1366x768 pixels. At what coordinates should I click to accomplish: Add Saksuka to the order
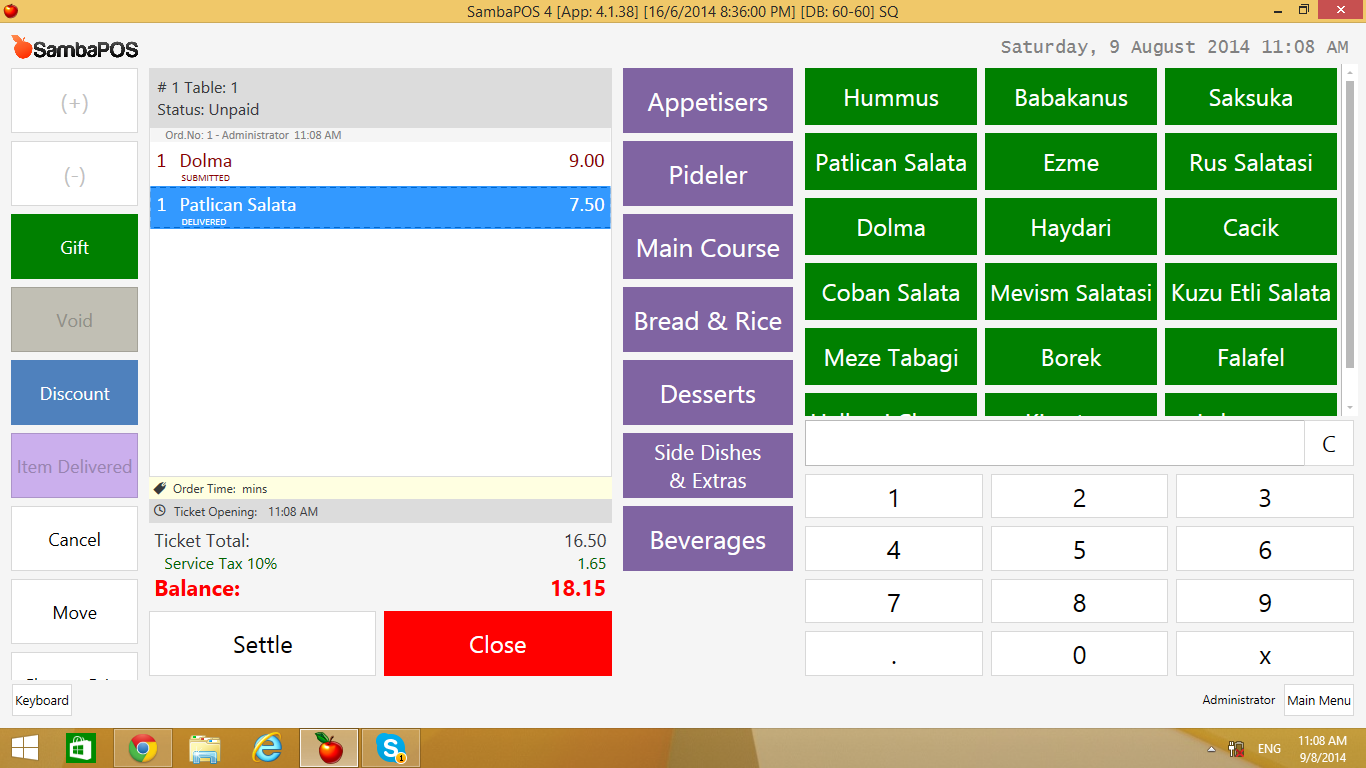pyautogui.click(x=1251, y=97)
